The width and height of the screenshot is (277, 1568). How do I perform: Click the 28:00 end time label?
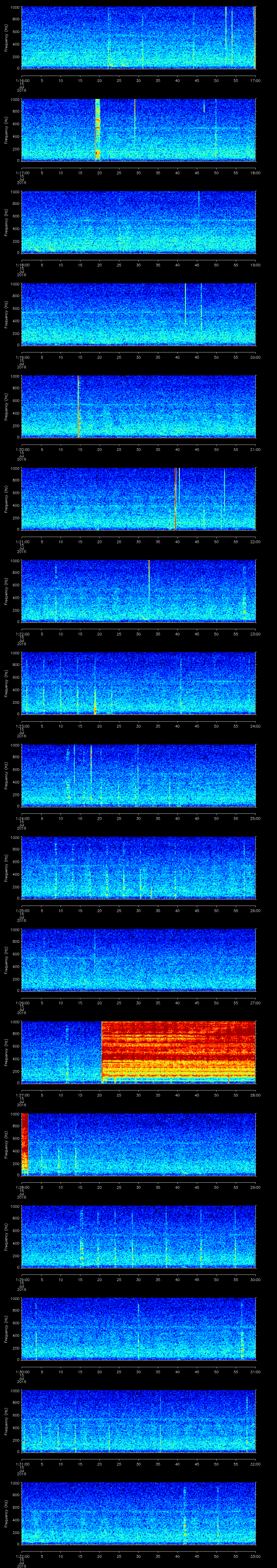point(255,1095)
